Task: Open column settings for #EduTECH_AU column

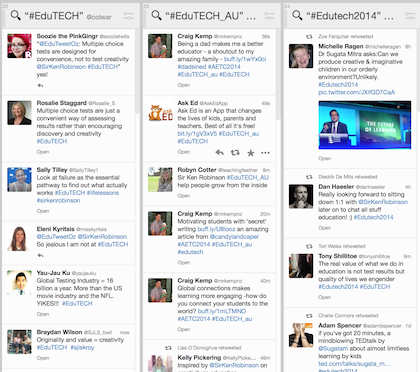Action: pos(269,16)
